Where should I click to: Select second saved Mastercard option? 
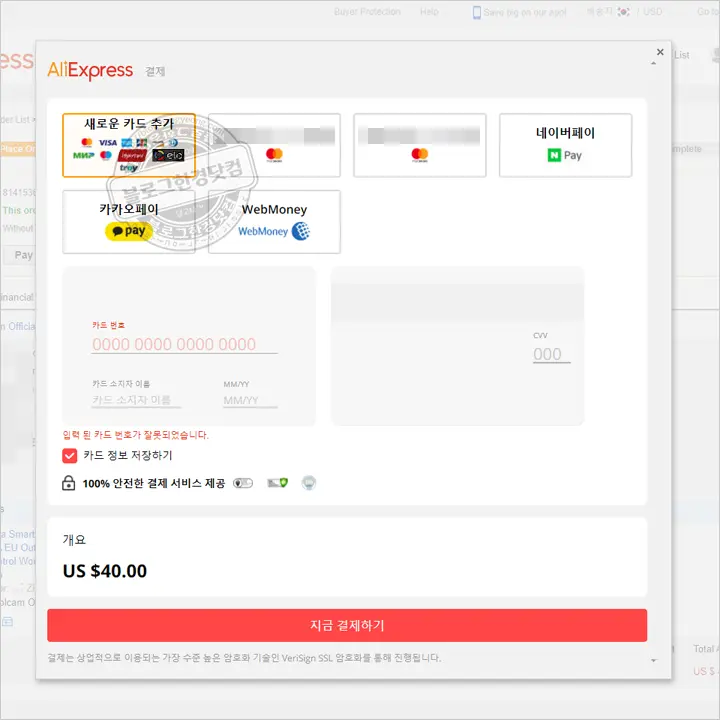[x=420, y=145]
